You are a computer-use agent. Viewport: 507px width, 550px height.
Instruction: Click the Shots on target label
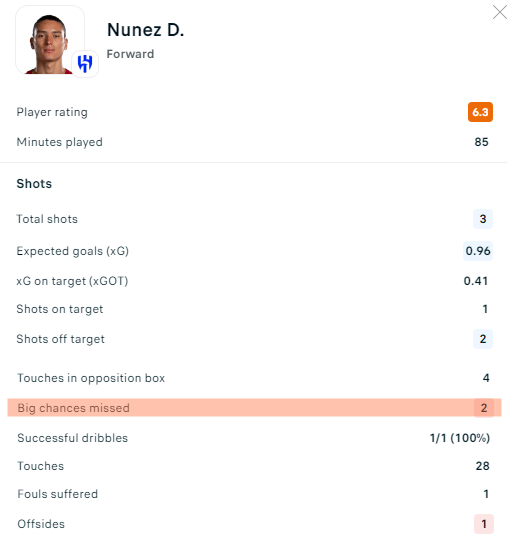point(60,309)
